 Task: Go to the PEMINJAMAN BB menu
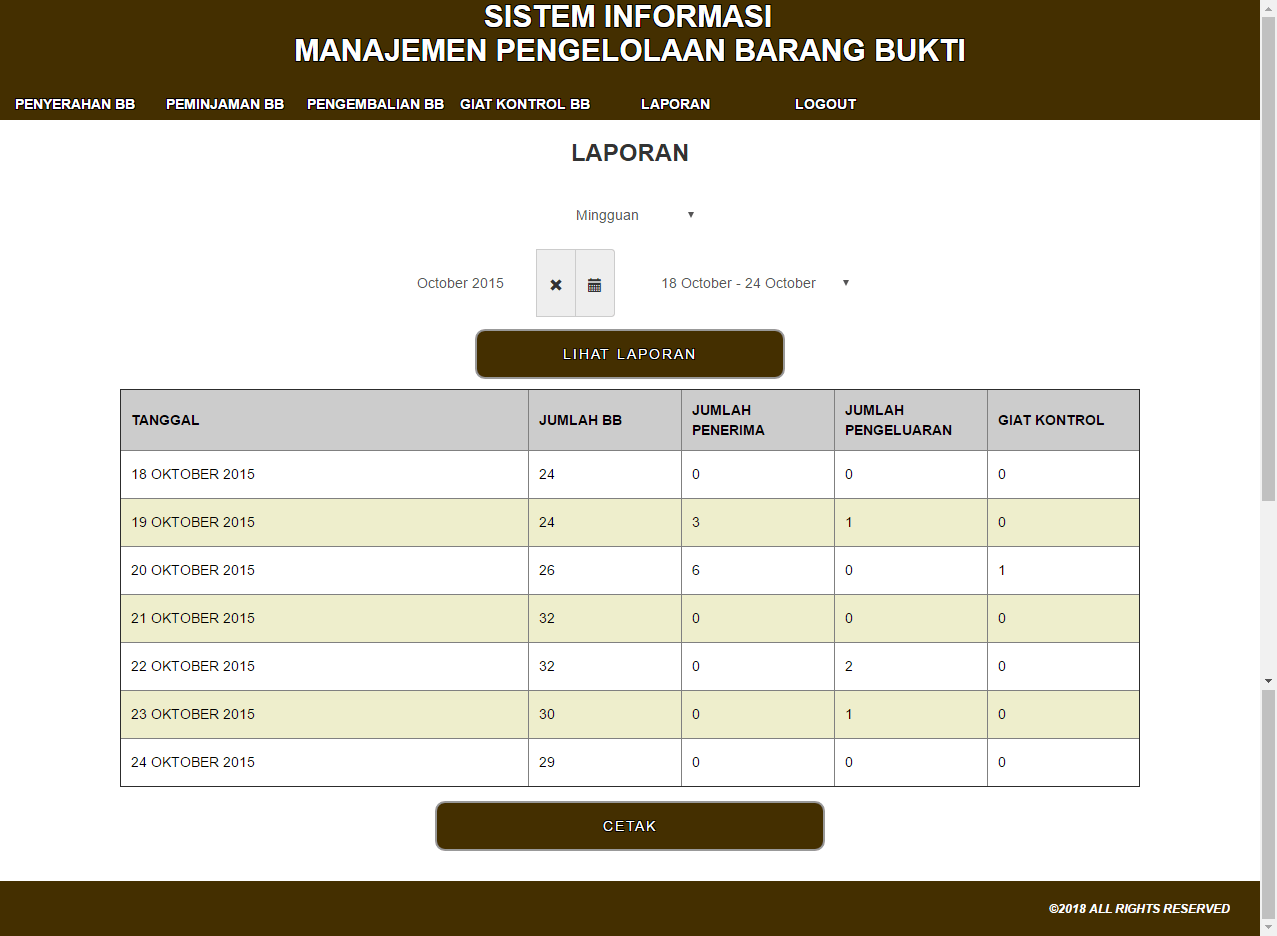pyautogui.click(x=225, y=104)
